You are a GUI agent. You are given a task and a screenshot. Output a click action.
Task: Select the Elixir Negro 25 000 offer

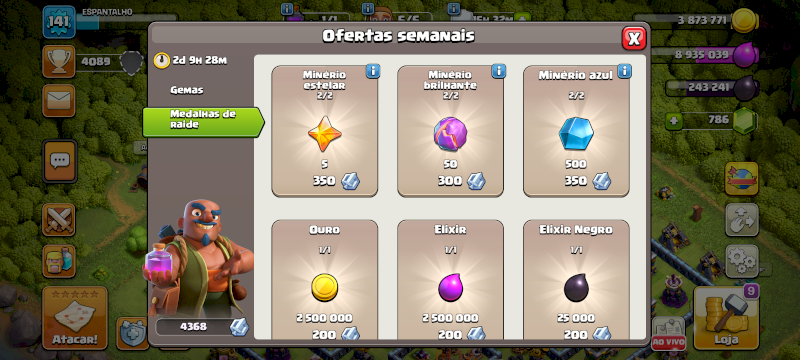[577, 279]
